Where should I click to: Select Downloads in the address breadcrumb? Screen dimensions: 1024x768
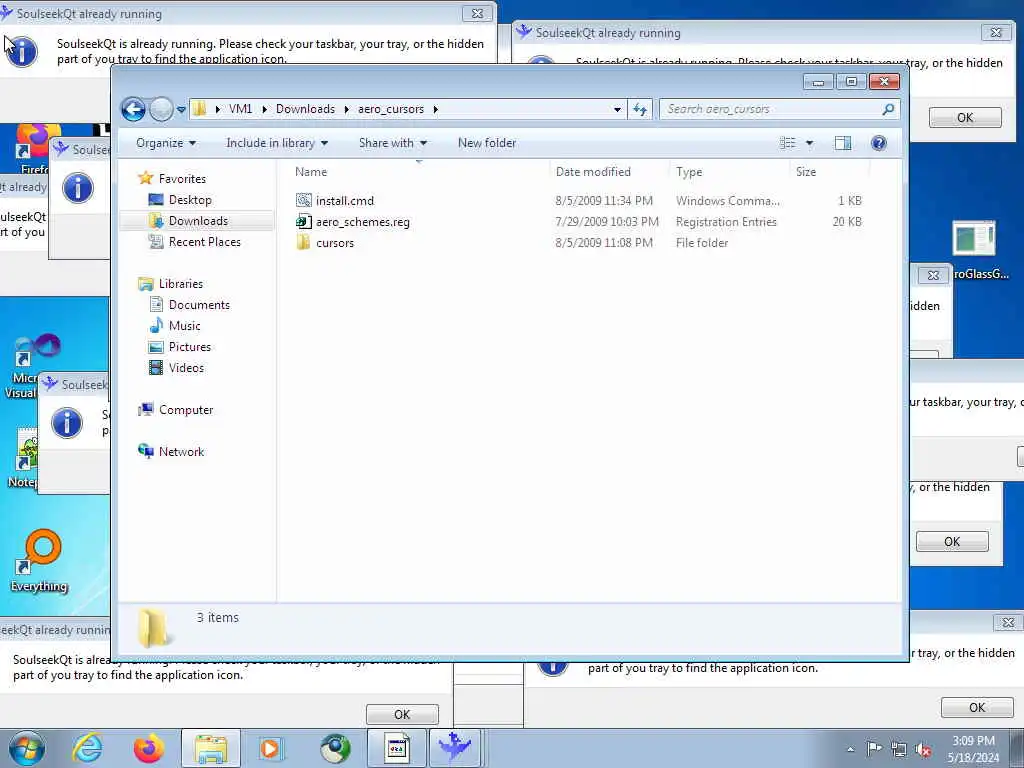(305, 109)
